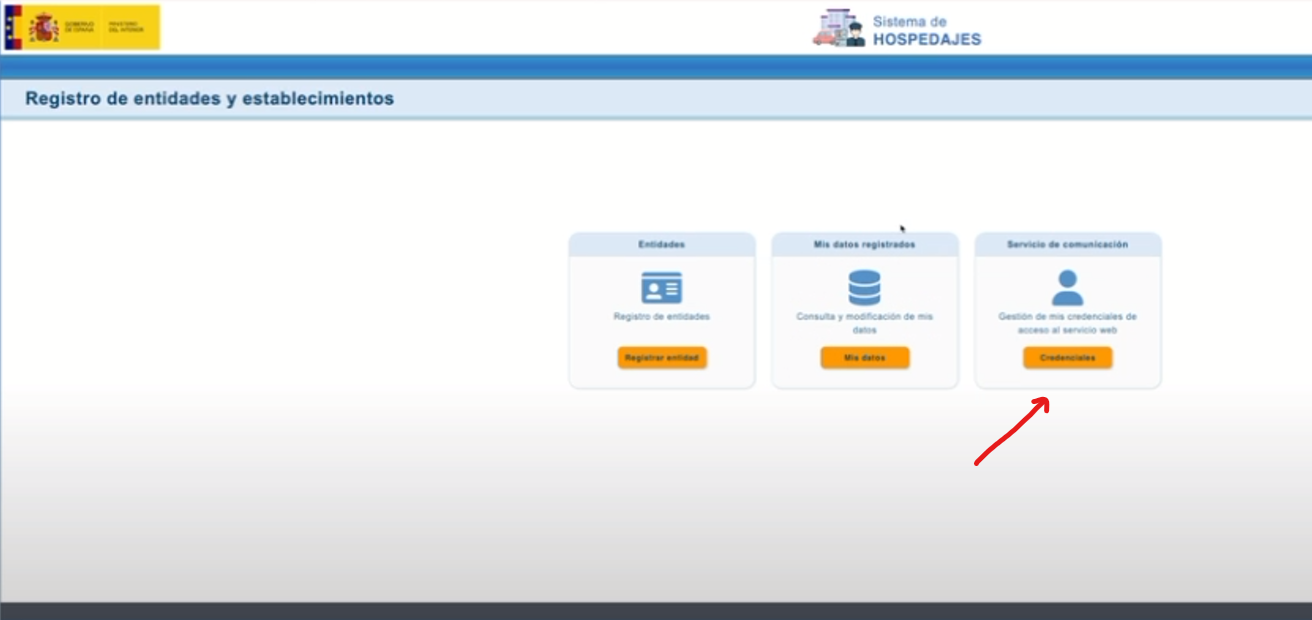
Task: Click the Credenciales button
Action: [x=1067, y=357]
